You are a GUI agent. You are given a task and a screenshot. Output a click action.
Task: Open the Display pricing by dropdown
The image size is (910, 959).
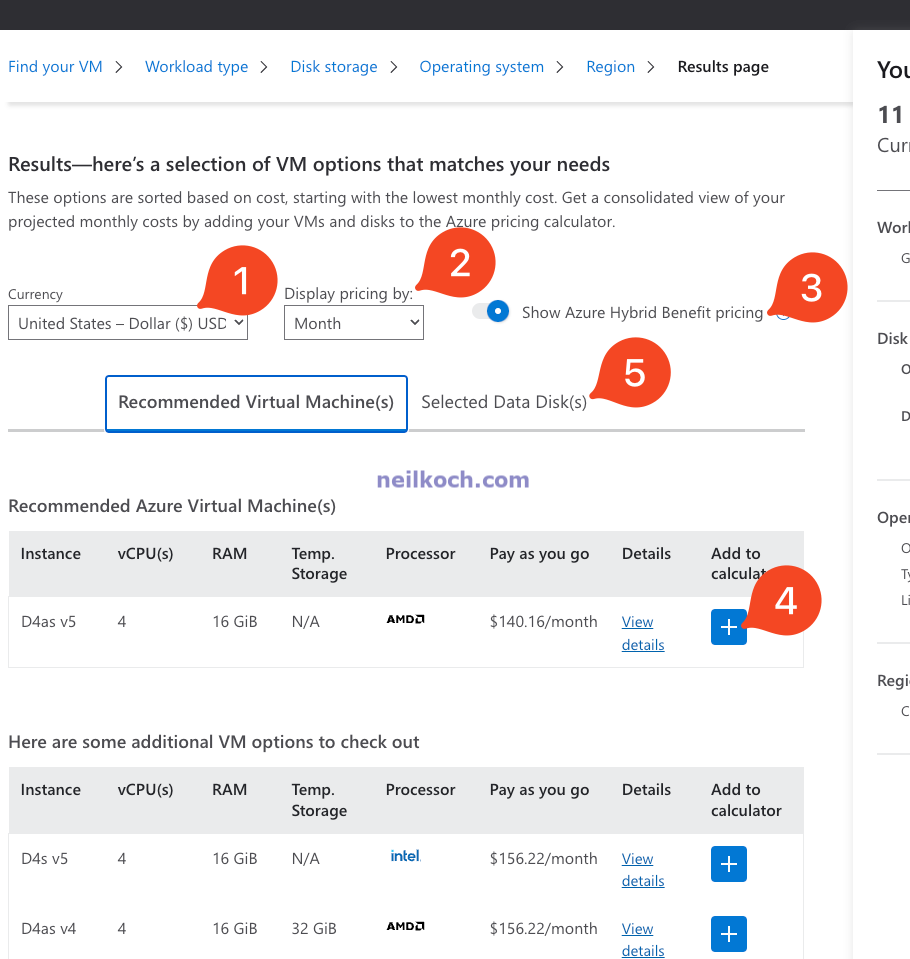[353, 323]
